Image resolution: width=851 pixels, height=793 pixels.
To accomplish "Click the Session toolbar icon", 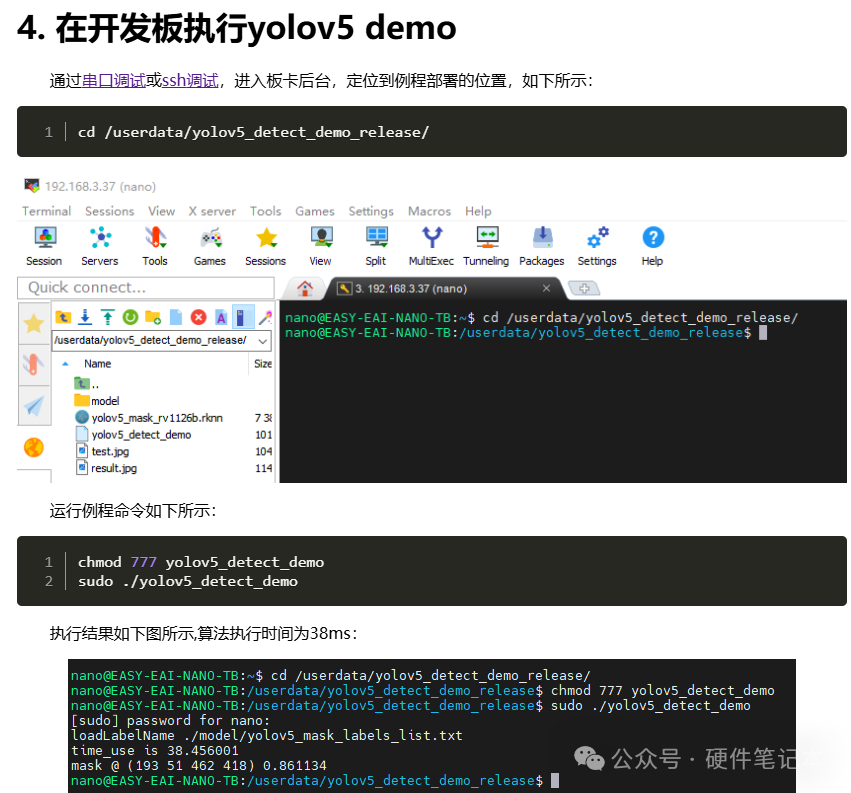I will (44, 245).
